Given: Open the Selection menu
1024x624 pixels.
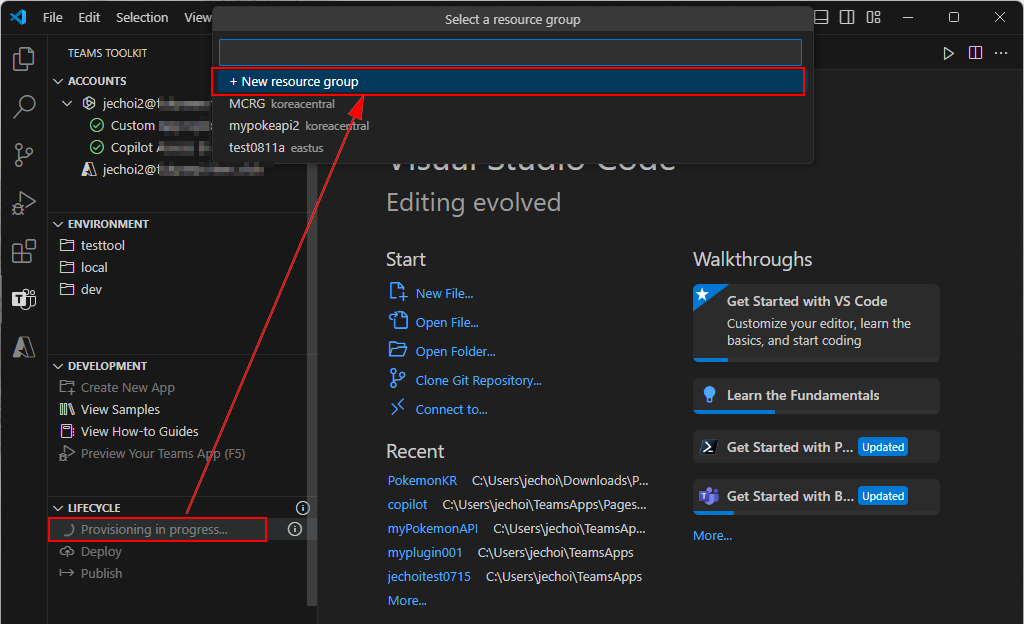Looking at the screenshot, I should pyautogui.click(x=142, y=18).
